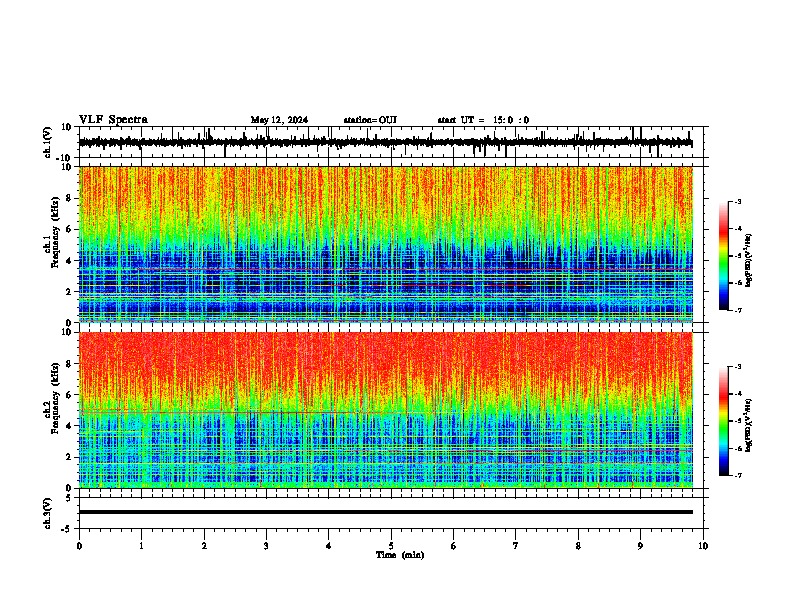Click time axis tick label '10'
Image resolution: width=792 pixels, height=612 pixels.
(703, 546)
